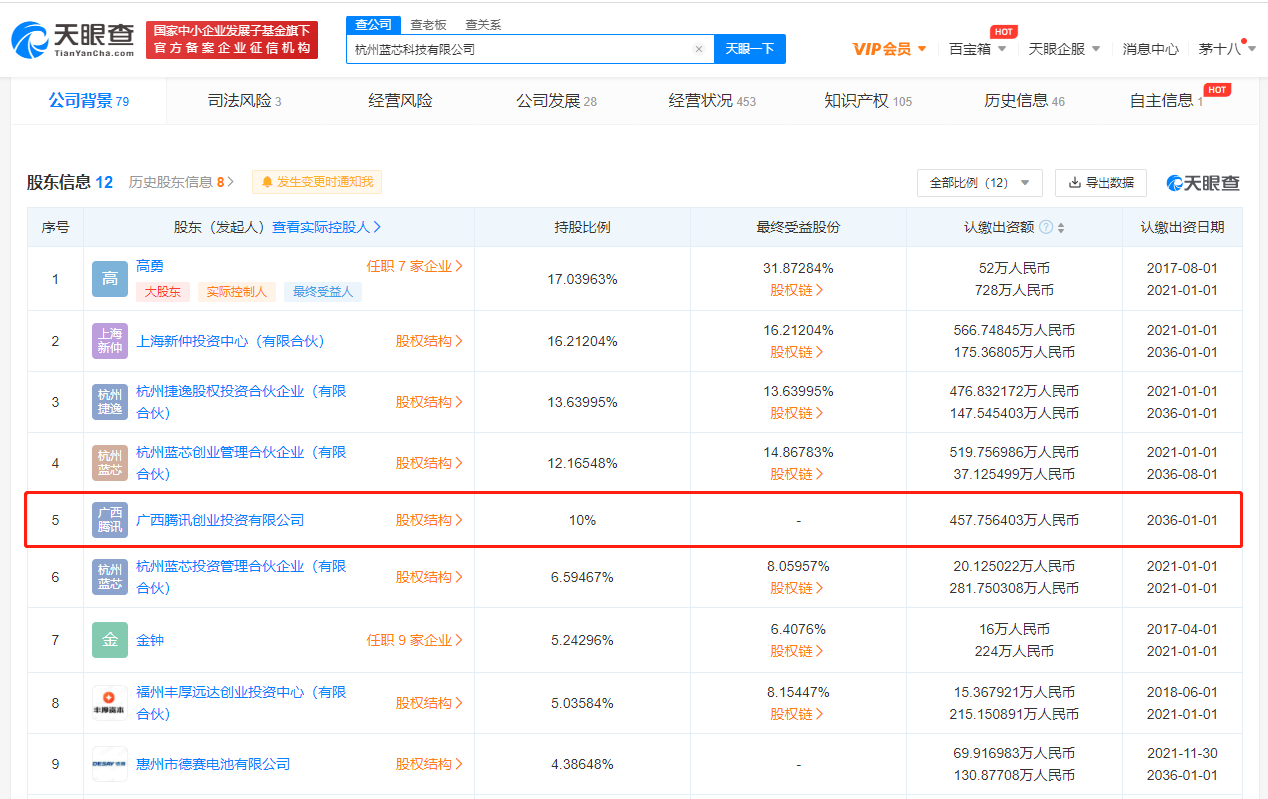Expand 任职 7 家企业 for 高勇
The width and height of the screenshot is (1268, 799).
[x=414, y=266]
